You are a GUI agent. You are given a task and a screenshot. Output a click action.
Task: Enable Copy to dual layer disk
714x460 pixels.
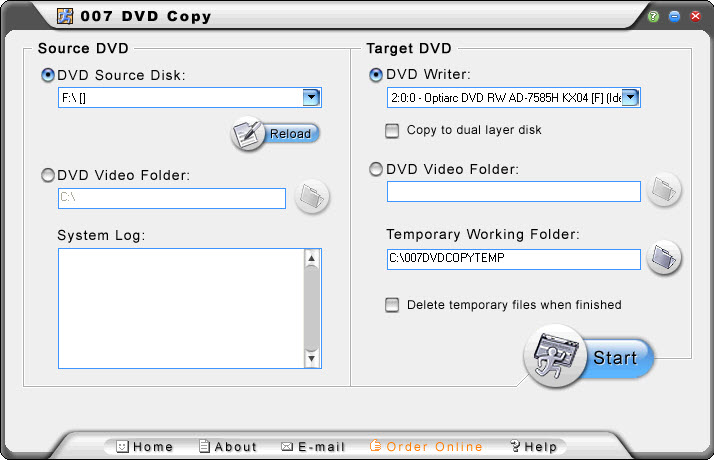[x=393, y=130]
